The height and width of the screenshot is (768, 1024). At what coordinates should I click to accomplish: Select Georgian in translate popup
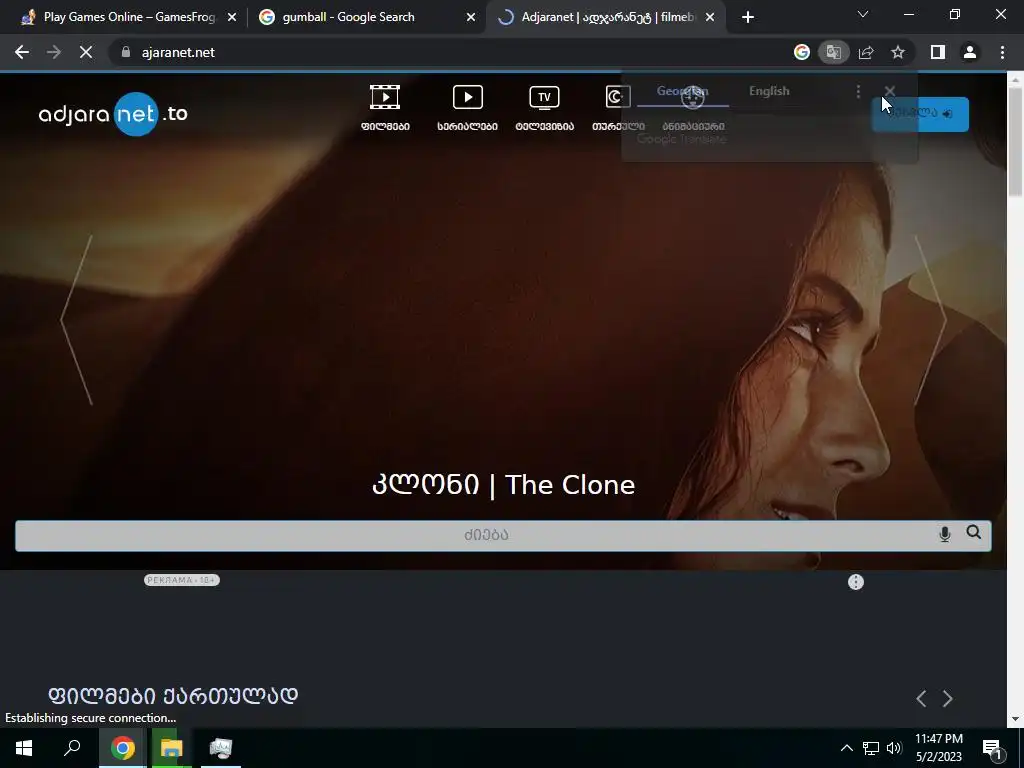(x=682, y=91)
